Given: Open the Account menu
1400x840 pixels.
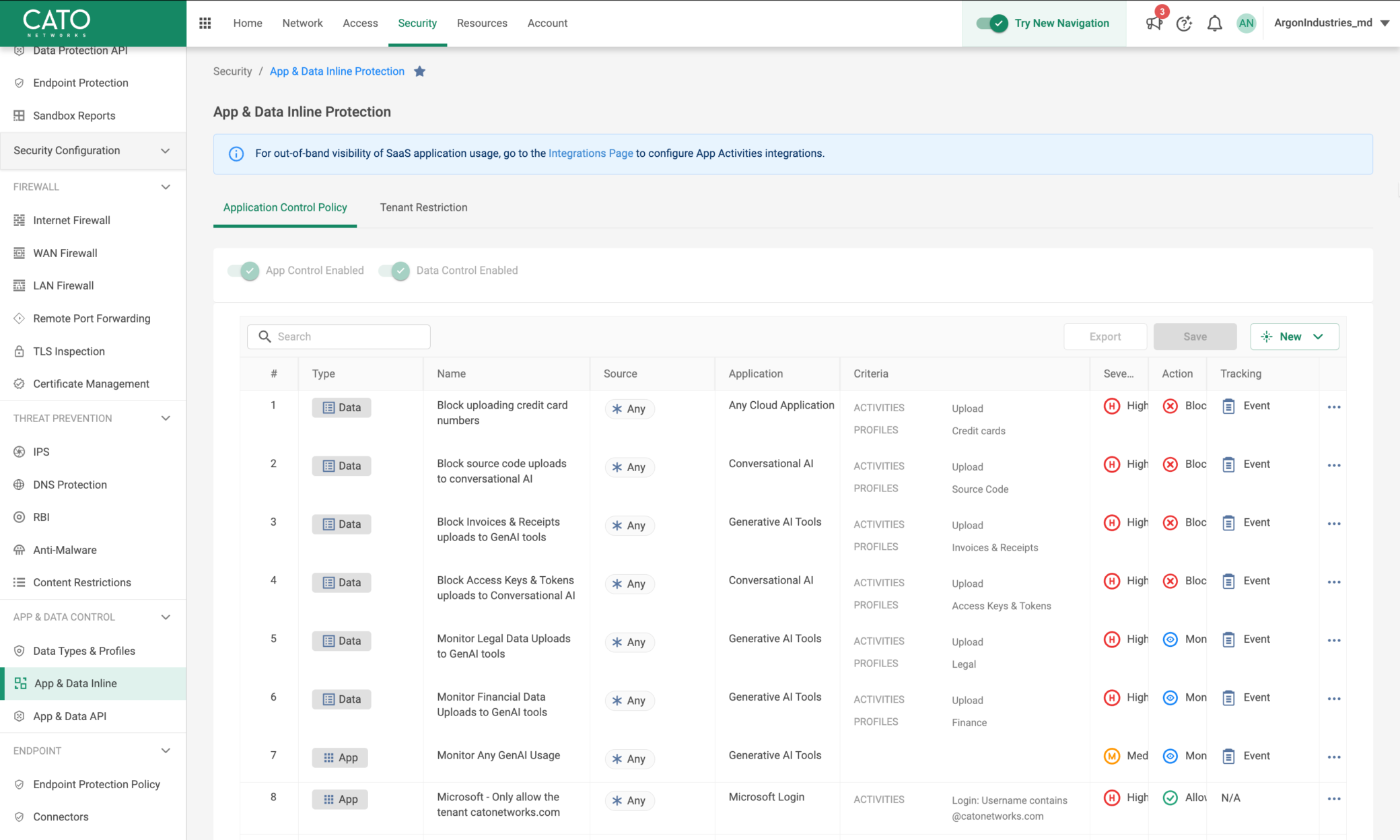Looking at the screenshot, I should (x=547, y=23).
